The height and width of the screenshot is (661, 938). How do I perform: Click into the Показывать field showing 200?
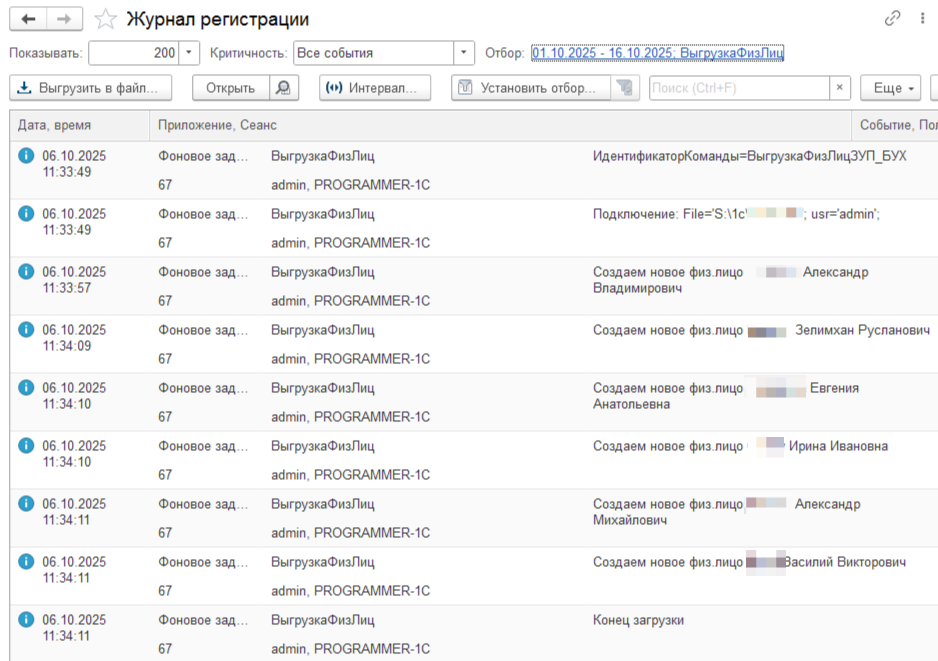134,53
